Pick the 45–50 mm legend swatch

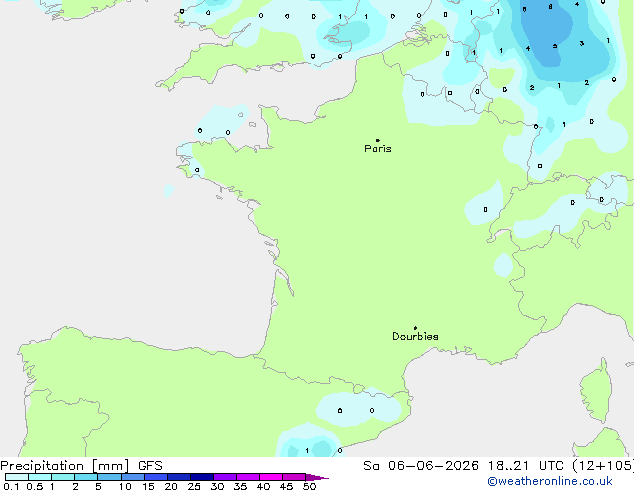tap(294, 477)
